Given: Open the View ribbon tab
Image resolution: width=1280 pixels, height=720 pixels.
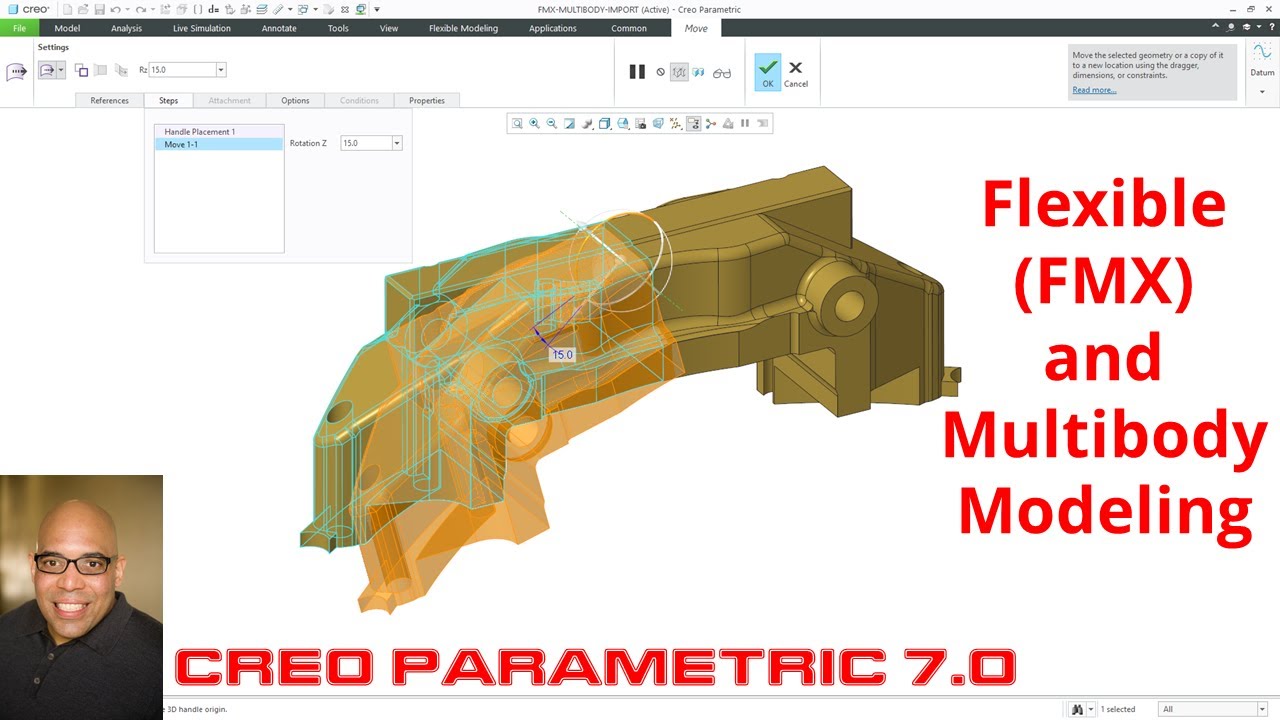Looking at the screenshot, I should point(389,28).
